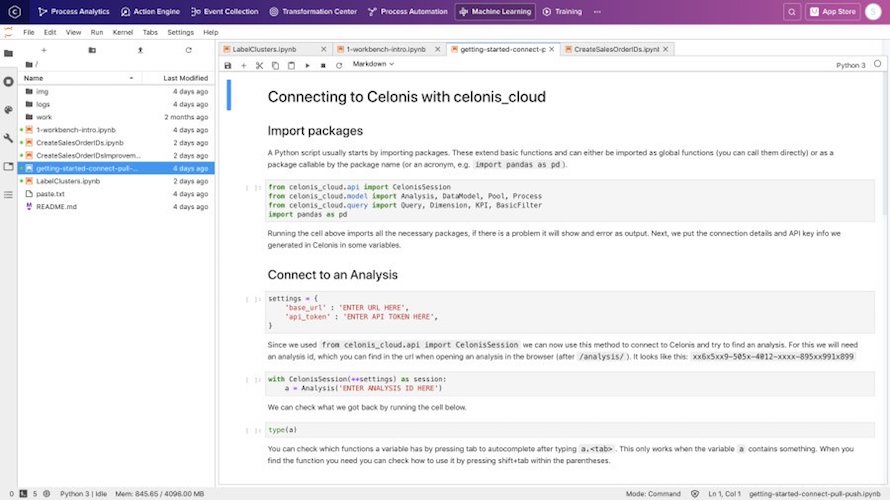Open the running kernels sidebar panel
Screen dimensions: 890x500
[9, 81]
